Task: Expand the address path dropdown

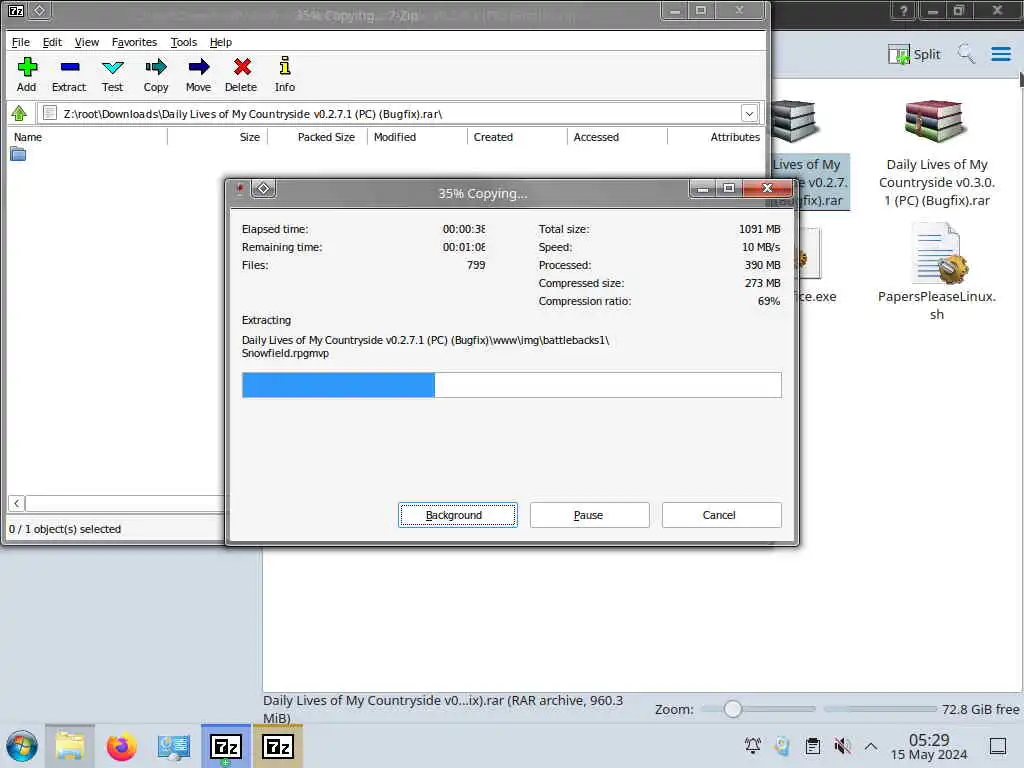Action: pyautogui.click(x=750, y=114)
